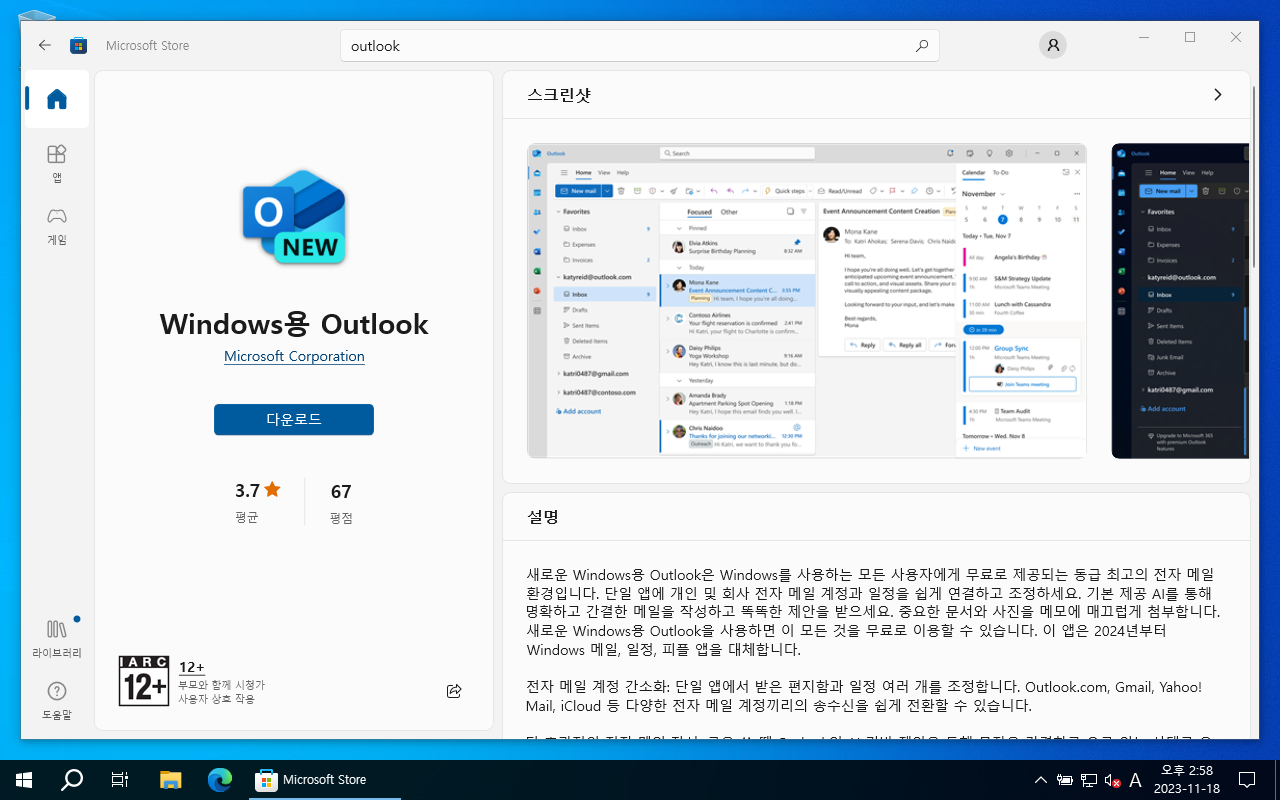Go back with the arrow icon
Screen dimensions: 1280x800
click(x=44, y=45)
